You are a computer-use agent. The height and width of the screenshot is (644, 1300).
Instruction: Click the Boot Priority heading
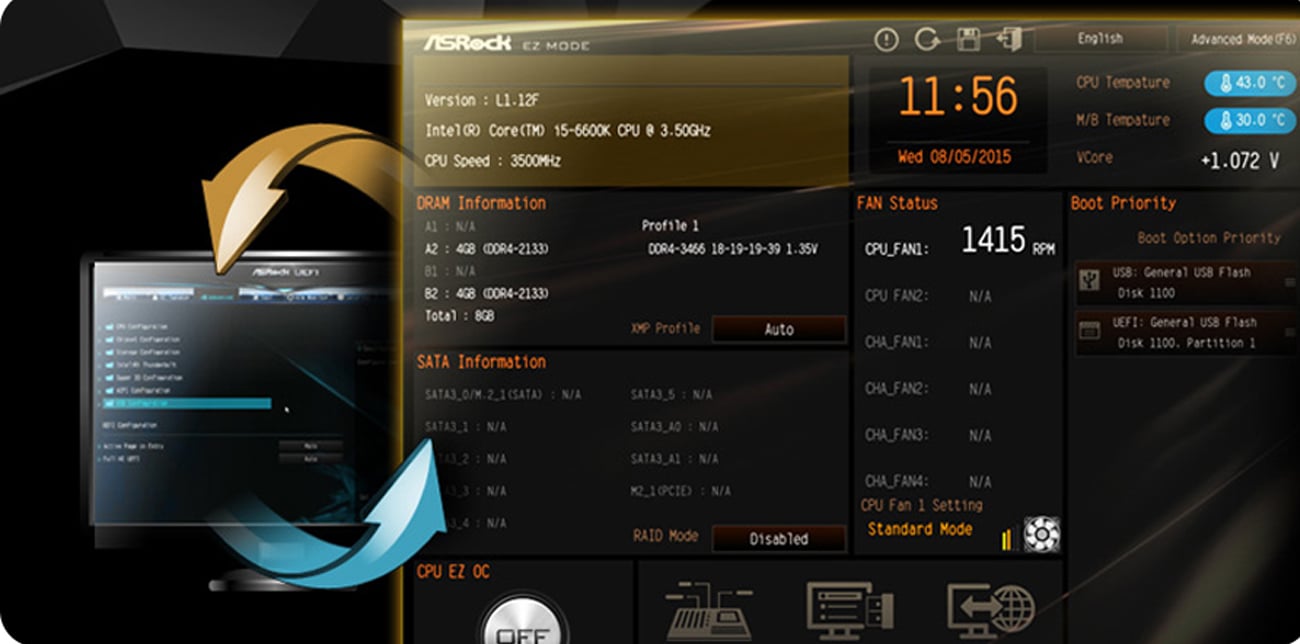tap(1123, 203)
